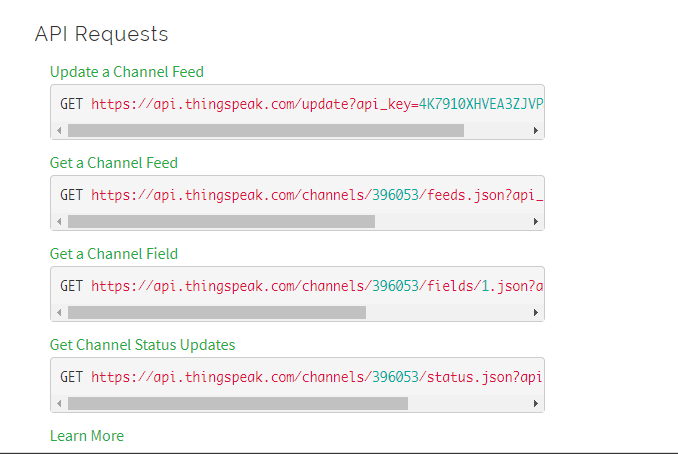The width and height of the screenshot is (678, 454).
Task: Click the channels/396053/fields/1.json URL text
Action: [317, 286]
